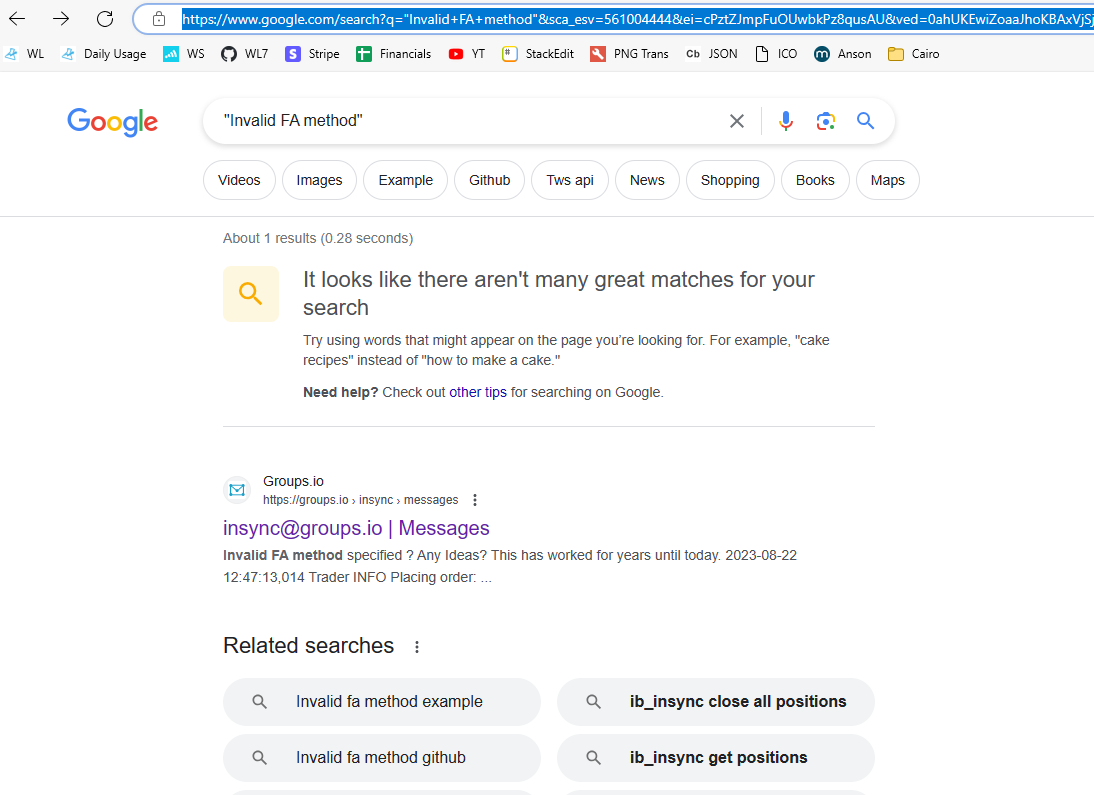1094x795 pixels.
Task: Select "Invalid fa method example" related search
Action: click(389, 702)
